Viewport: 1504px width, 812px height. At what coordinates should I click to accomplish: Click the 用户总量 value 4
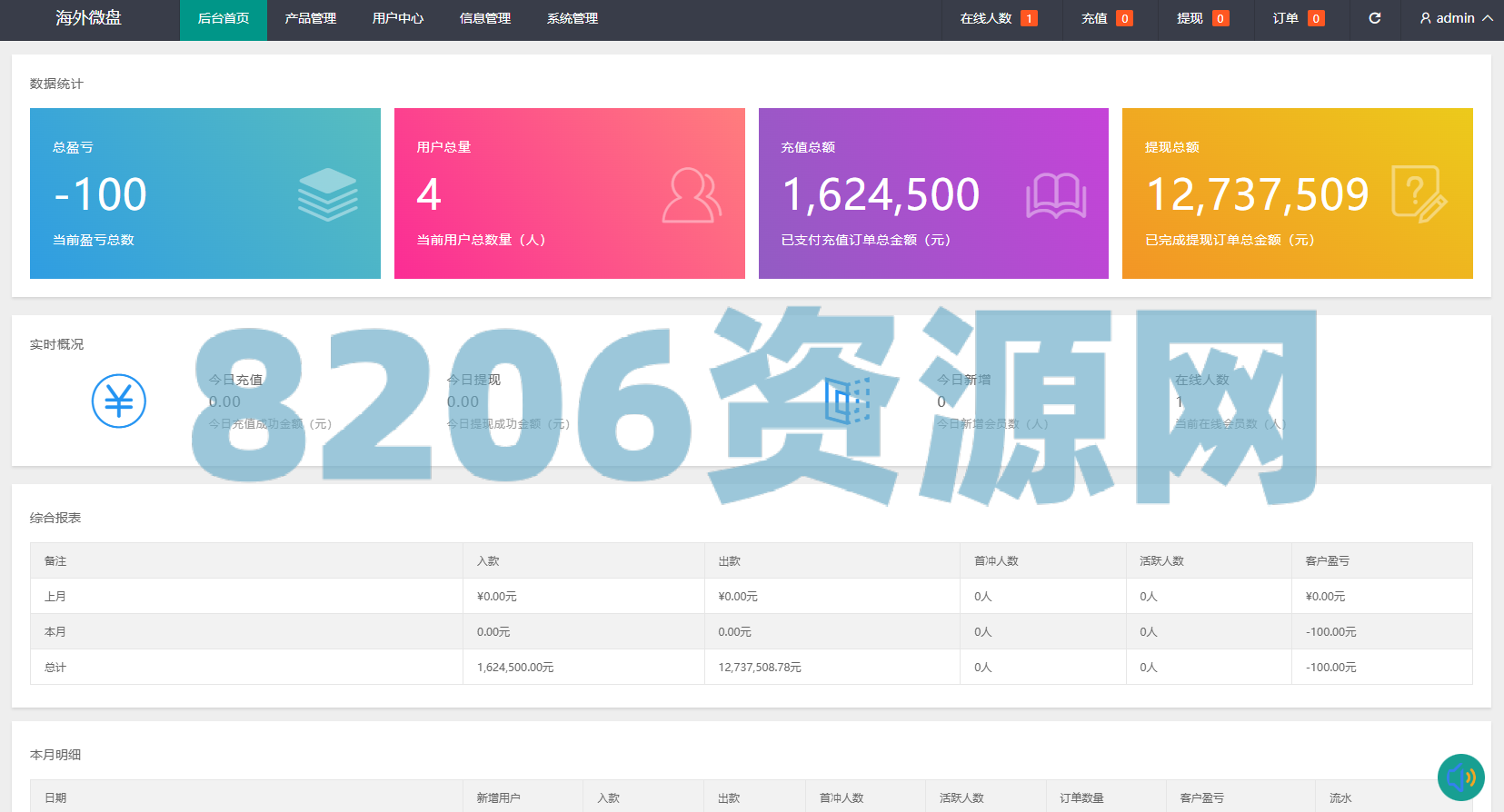click(x=429, y=194)
